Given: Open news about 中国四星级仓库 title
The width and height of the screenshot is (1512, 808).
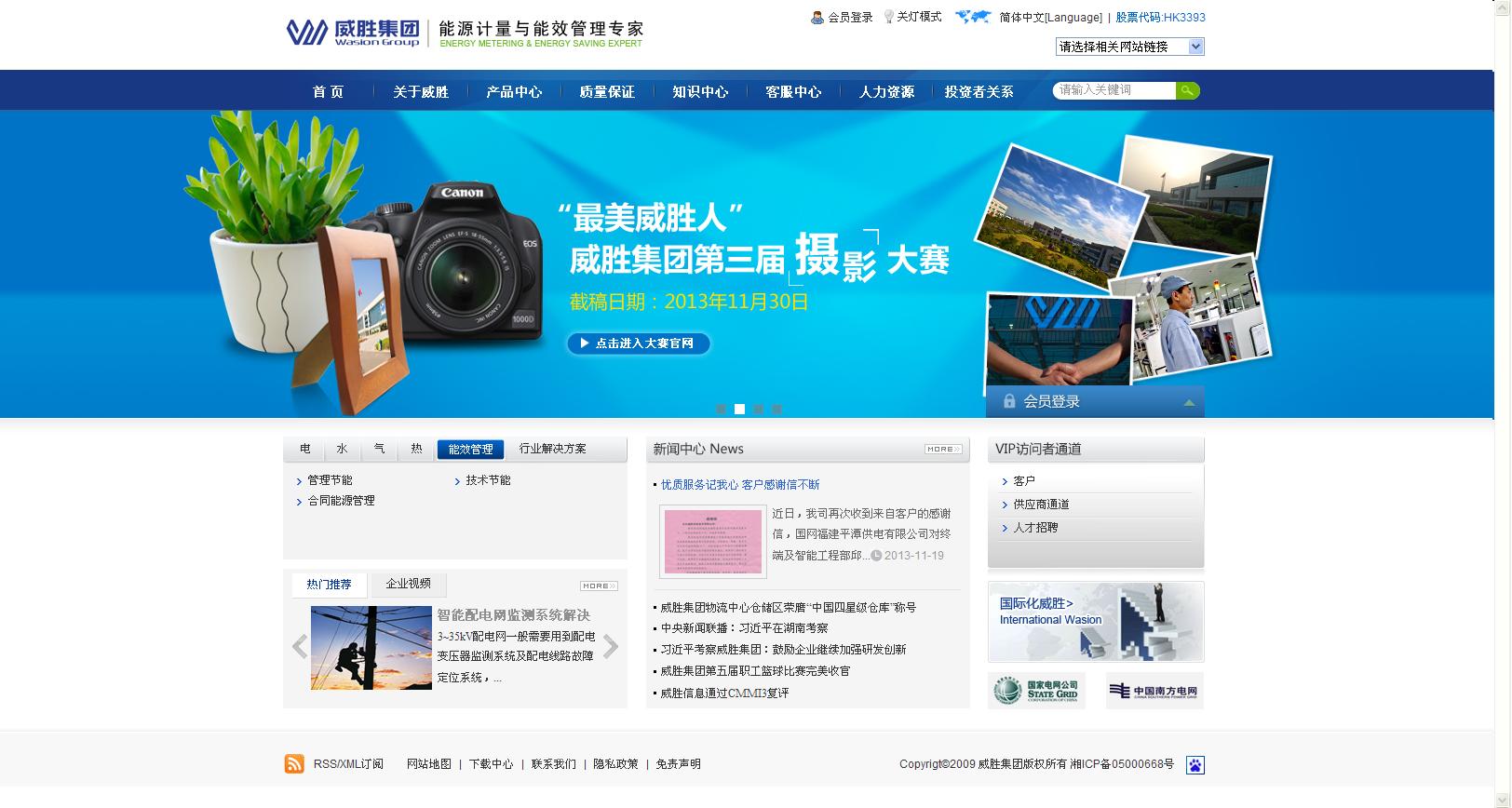Looking at the screenshot, I should click(x=789, y=608).
